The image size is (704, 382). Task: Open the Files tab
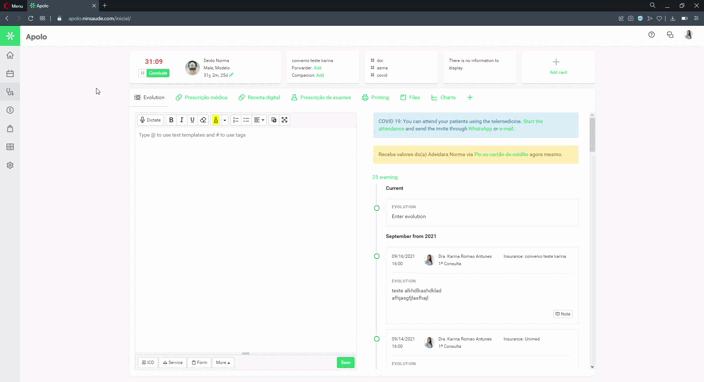point(410,97)
